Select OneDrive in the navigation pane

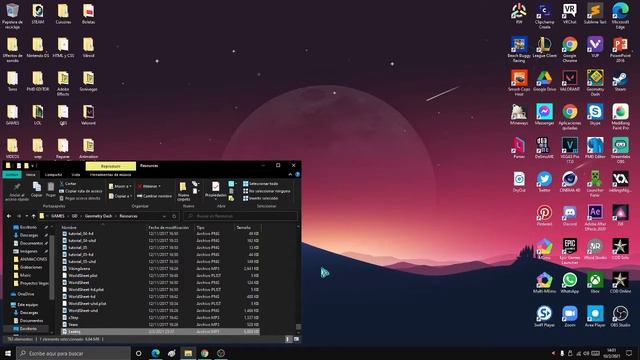[x=22, y=294]
